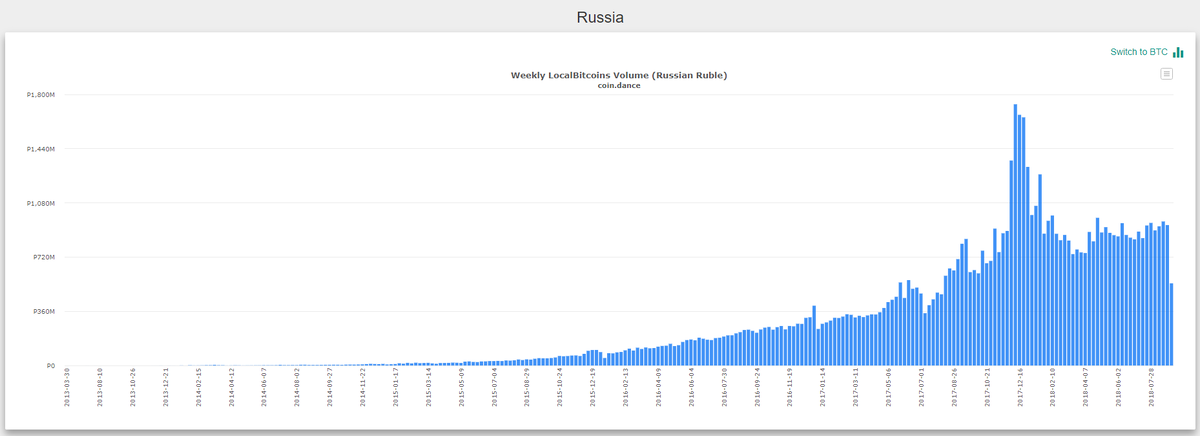This screenshot has width=1200, height=436.
Task: Click the P360M y-axis label
Action: (x=43, y=311)
